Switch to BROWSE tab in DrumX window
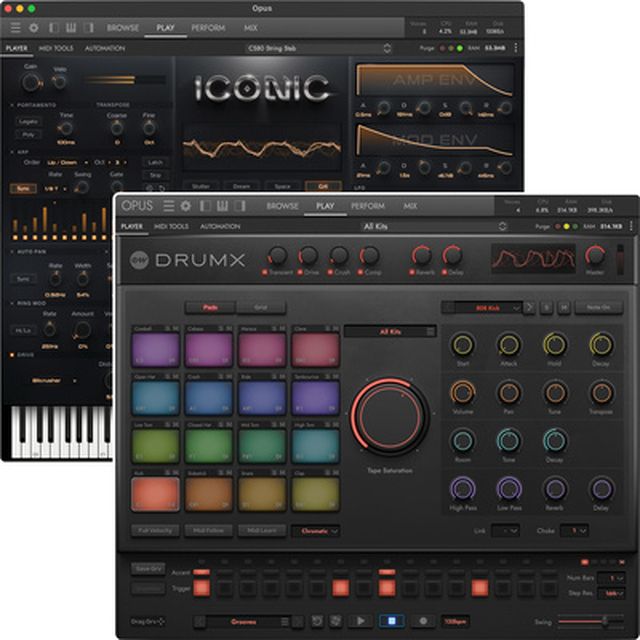 click(x=282, y=206)
